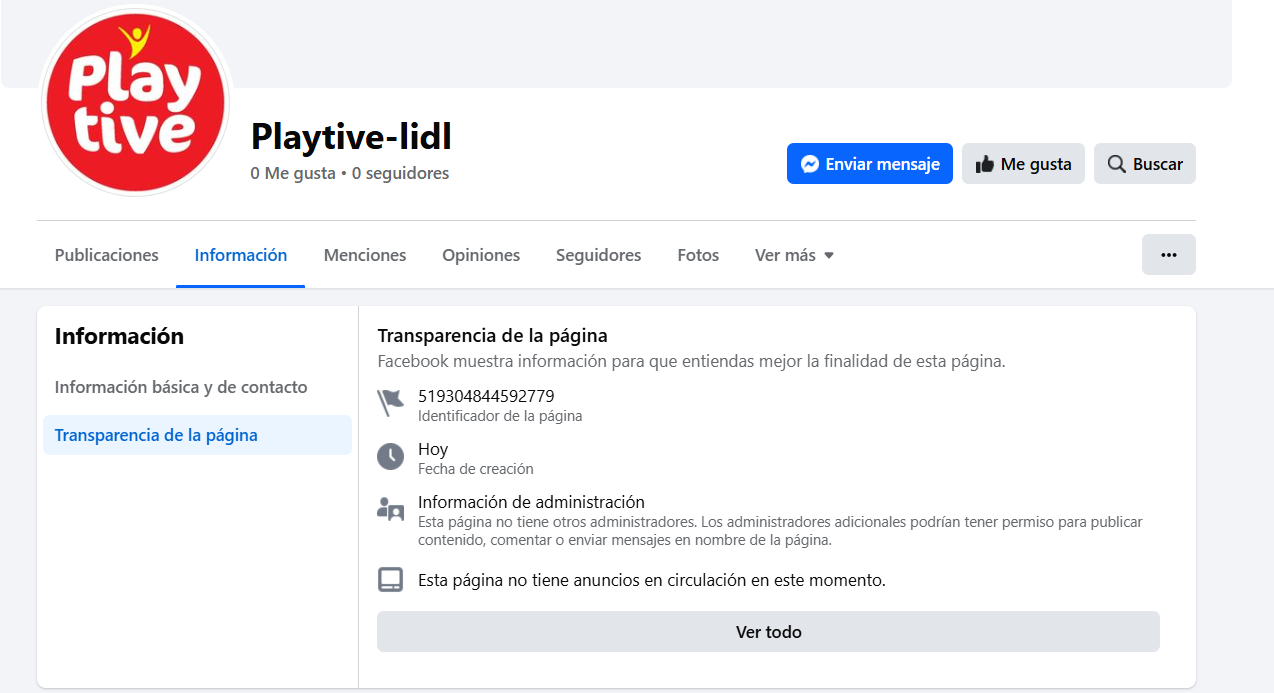Open the three-dots more options menu

1169,255
